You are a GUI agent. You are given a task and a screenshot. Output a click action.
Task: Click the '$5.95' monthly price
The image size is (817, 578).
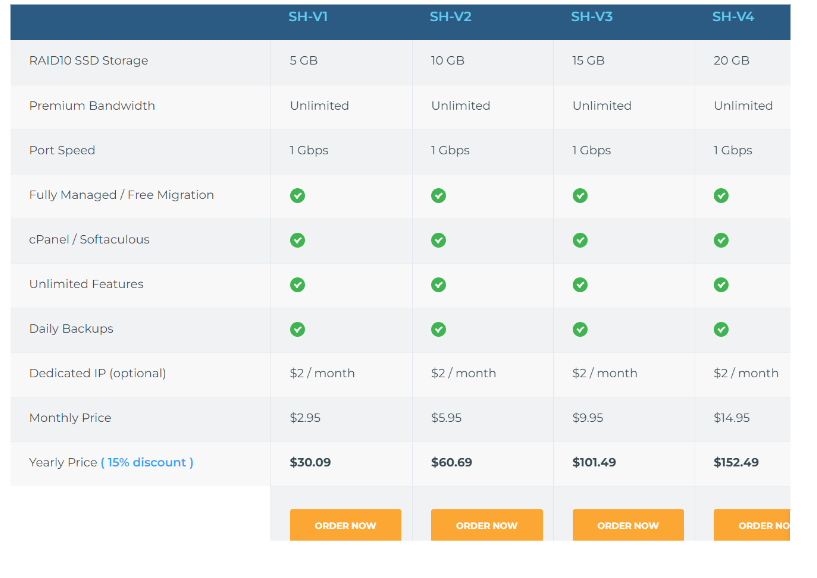coord(447,418)
